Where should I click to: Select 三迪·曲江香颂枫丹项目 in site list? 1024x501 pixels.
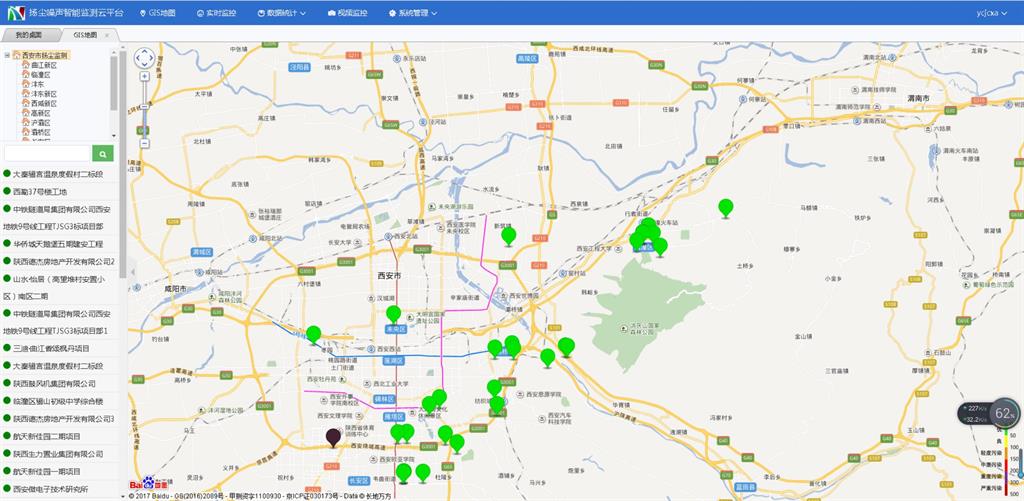click(x=52, y=348)
